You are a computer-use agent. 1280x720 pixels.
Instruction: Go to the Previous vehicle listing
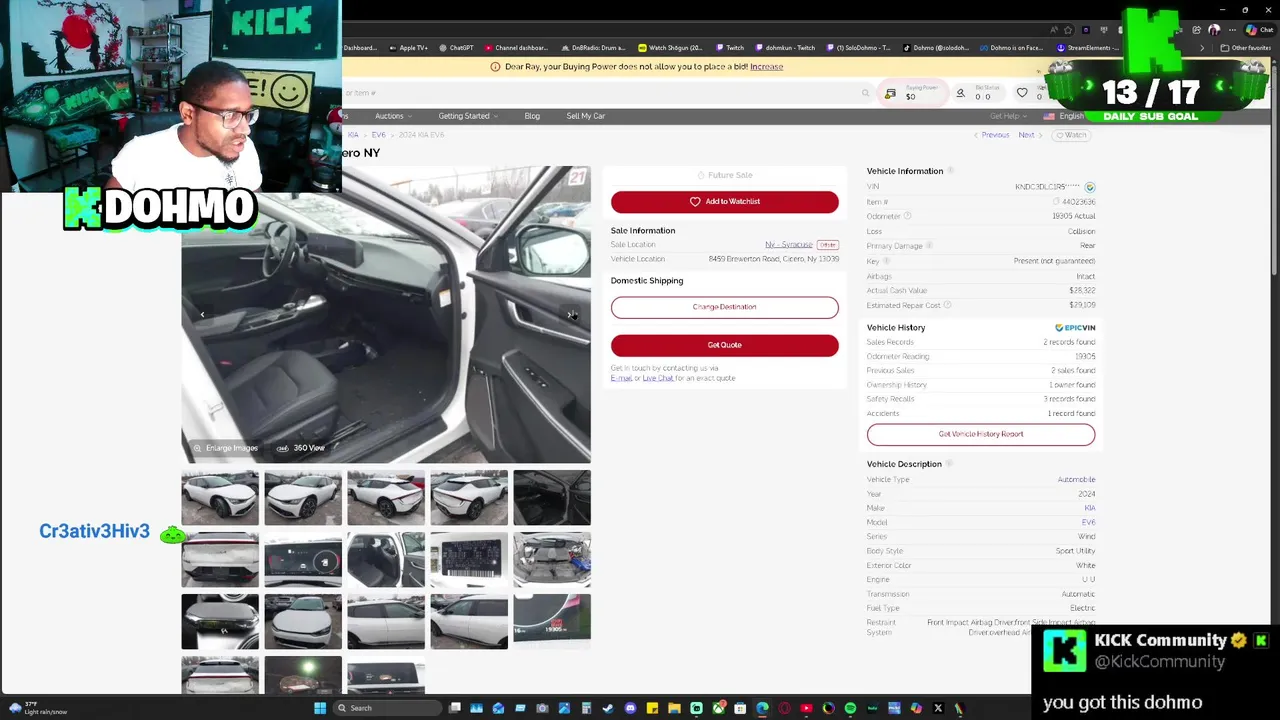coord(992,135)
